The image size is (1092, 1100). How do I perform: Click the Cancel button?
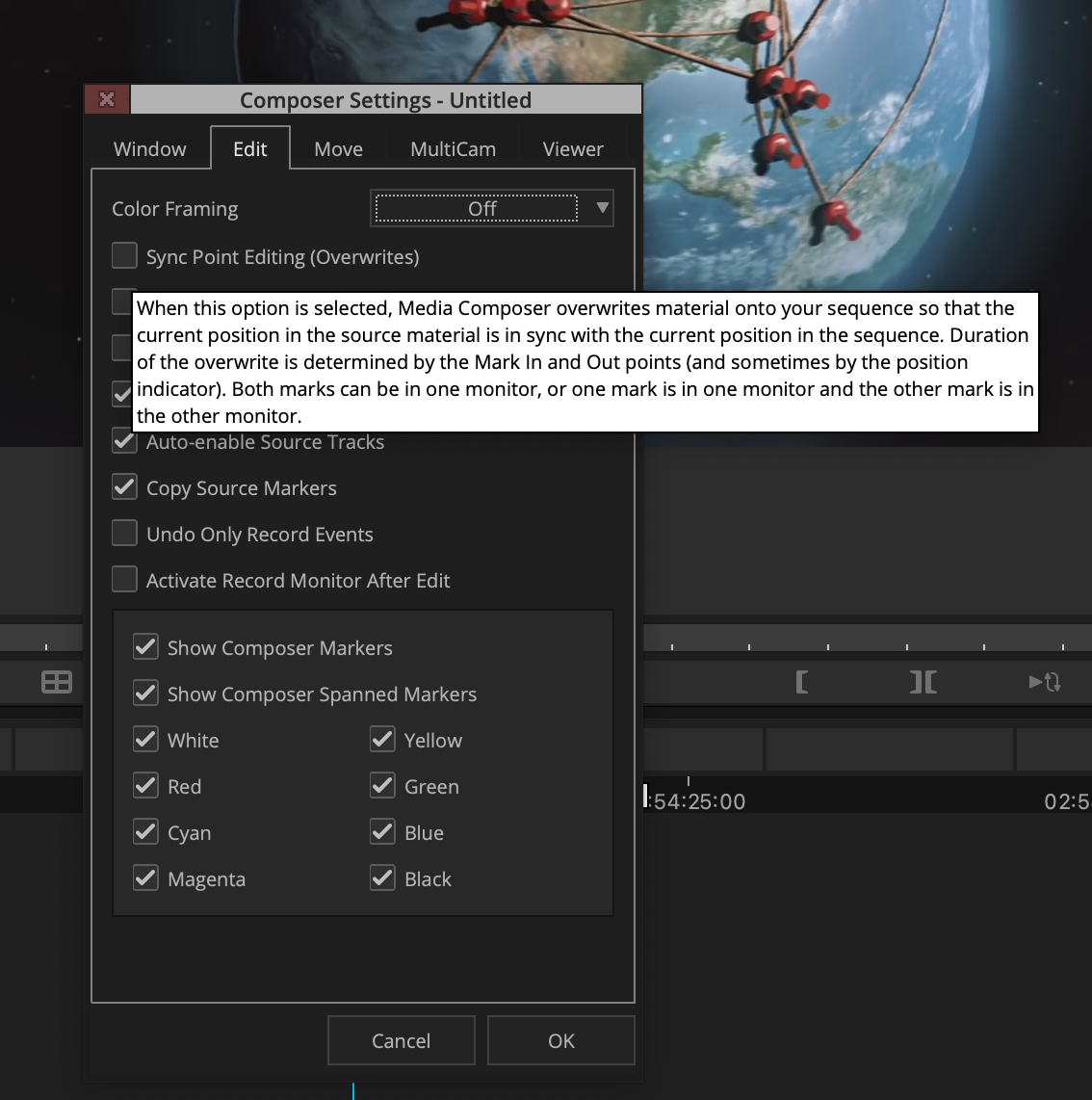click(x=402, y=1040)
